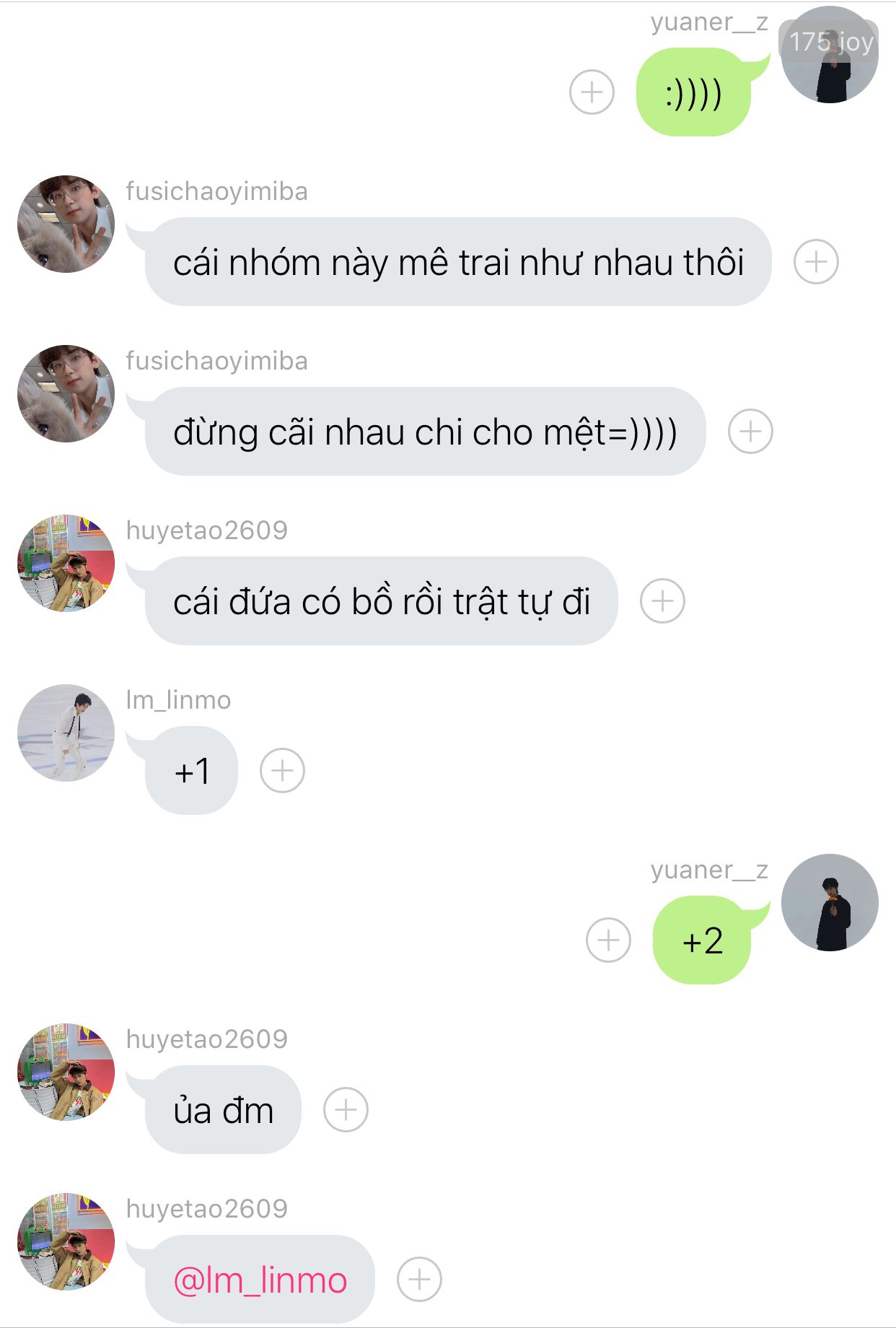Image resolution: width=896 pixels, height=1328 pixels.
Task: Select the "cái nhóm này mê trai như nhau thôi" bubble
Action: point(458,261)
